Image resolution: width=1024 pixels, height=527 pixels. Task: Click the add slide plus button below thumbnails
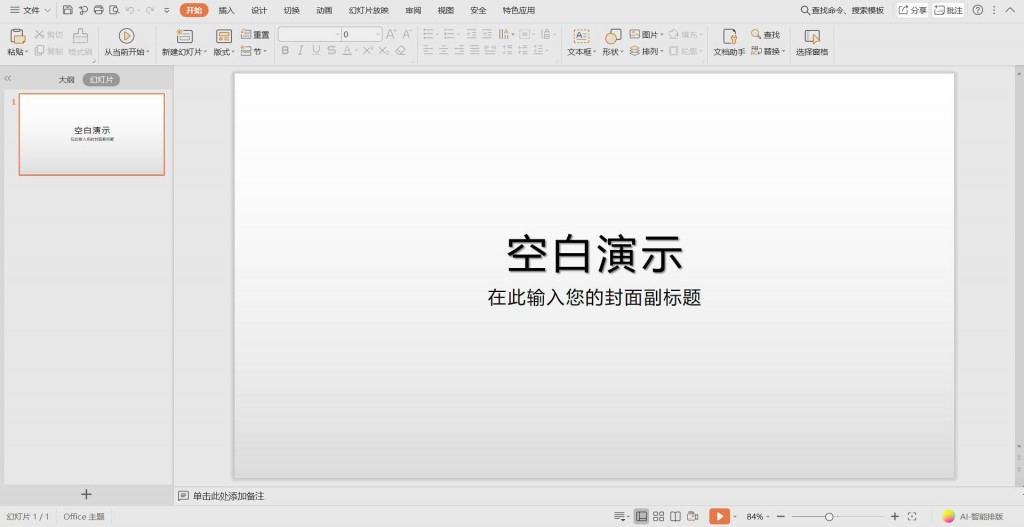(86, 494)
